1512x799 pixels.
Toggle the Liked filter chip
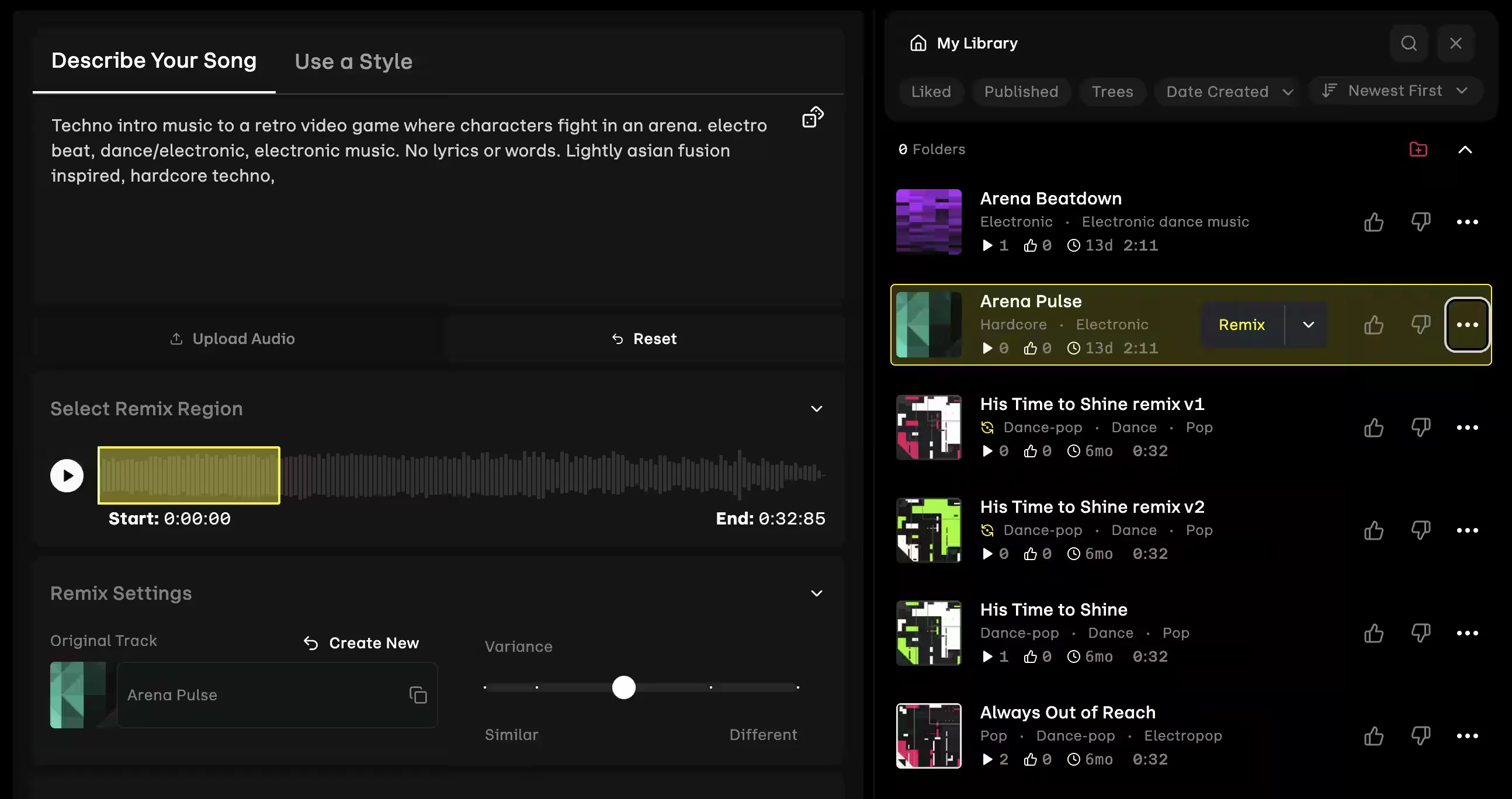931,92
